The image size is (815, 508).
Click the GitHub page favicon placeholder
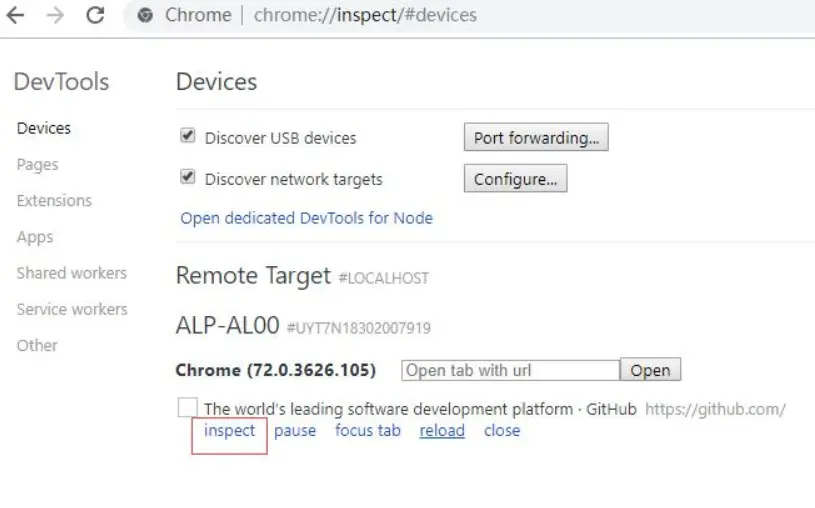point(188,407)
